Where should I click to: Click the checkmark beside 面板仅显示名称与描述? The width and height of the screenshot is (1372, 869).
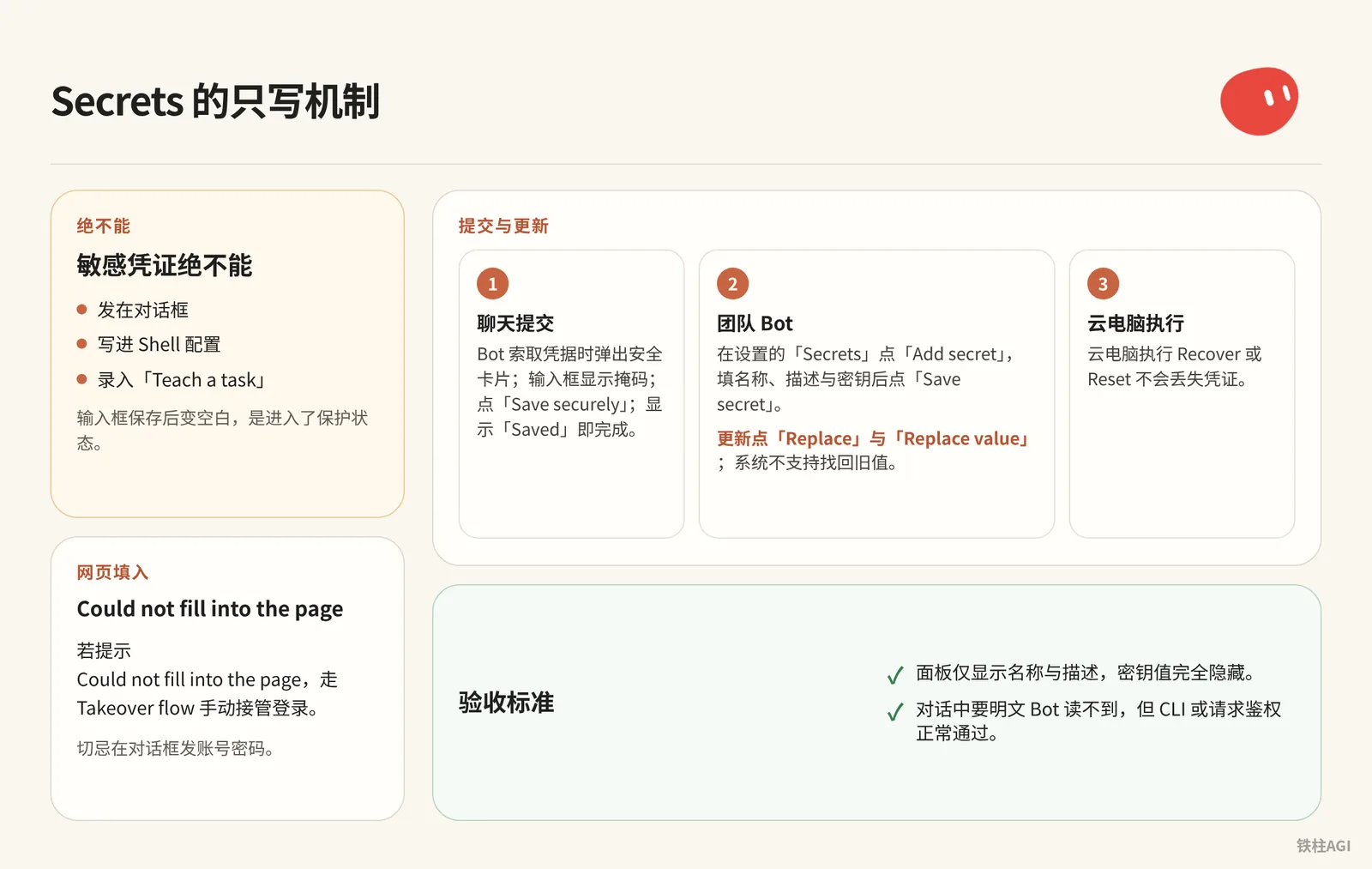[x=895, y=675]
